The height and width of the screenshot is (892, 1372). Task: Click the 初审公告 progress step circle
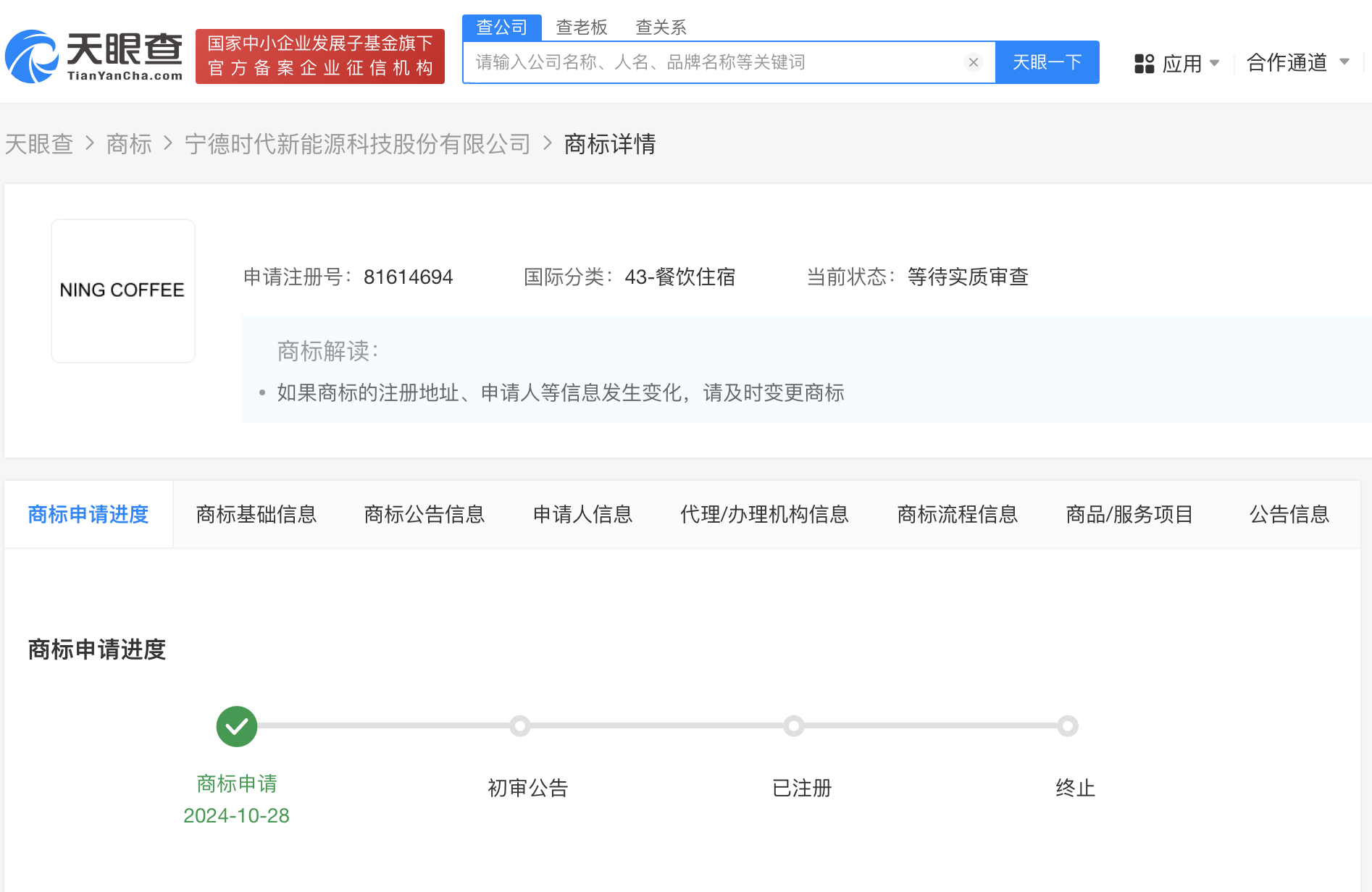pyautogui.click(x=520, y=726)
